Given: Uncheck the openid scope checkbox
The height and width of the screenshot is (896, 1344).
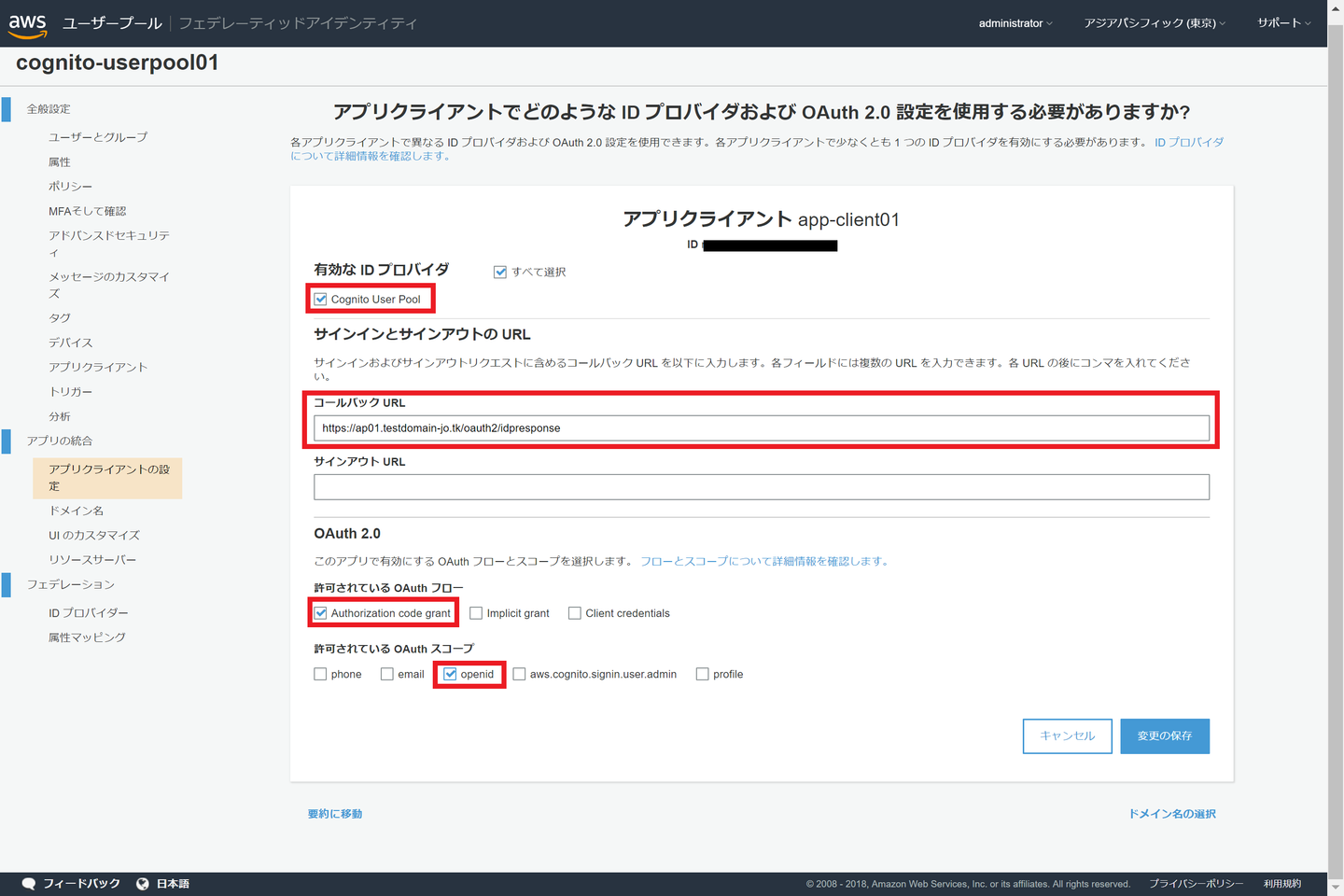Looking at the screenshot, I should click(x=450, y=674).
